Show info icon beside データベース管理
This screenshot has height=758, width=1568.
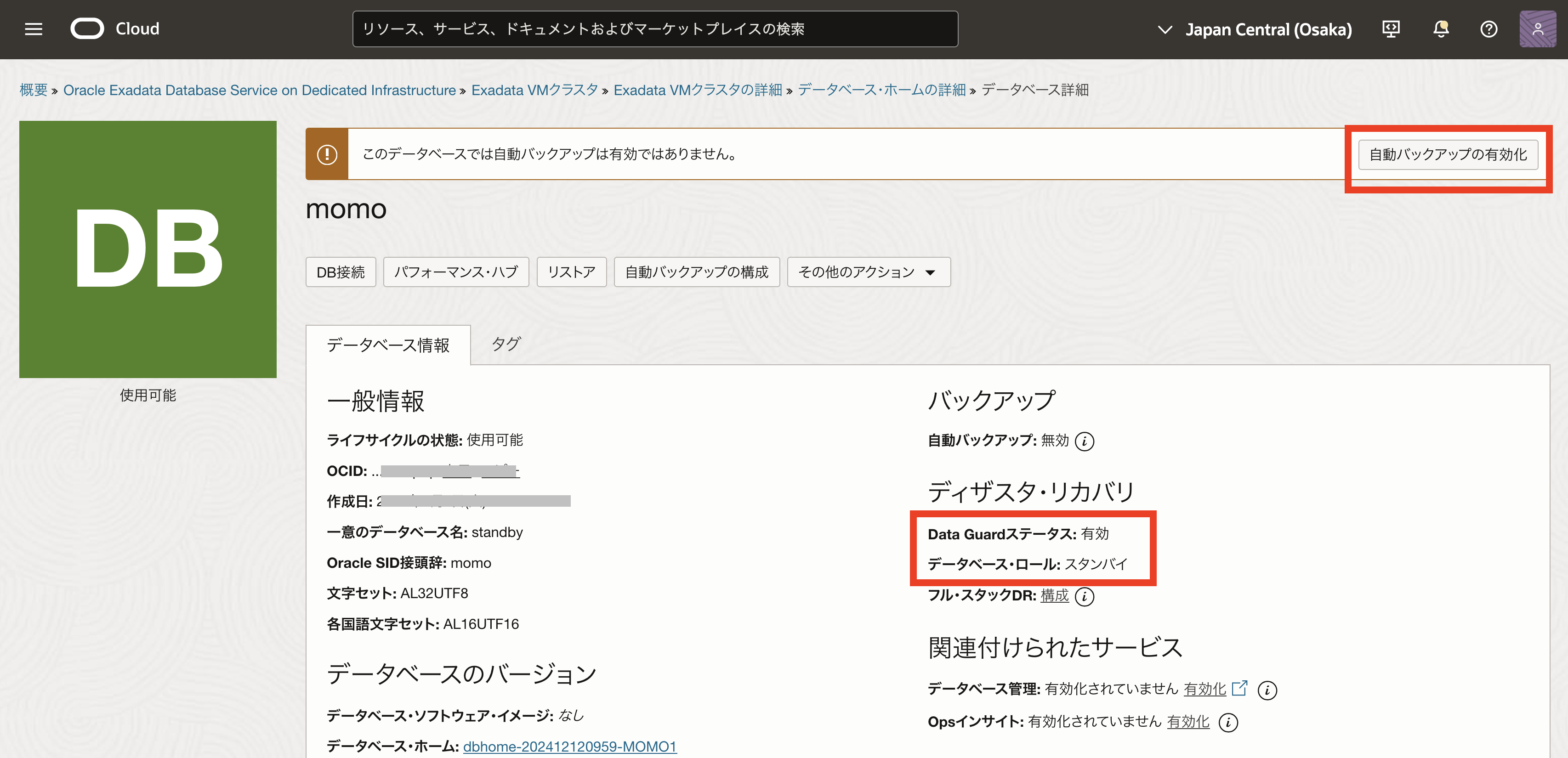tap(1267, 690)
